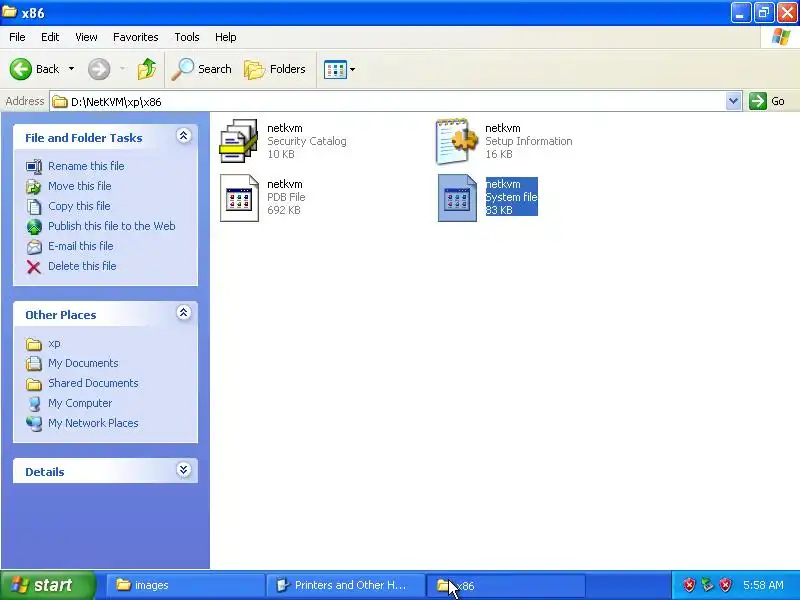Click the Up one level folder icon

(147, 69)
